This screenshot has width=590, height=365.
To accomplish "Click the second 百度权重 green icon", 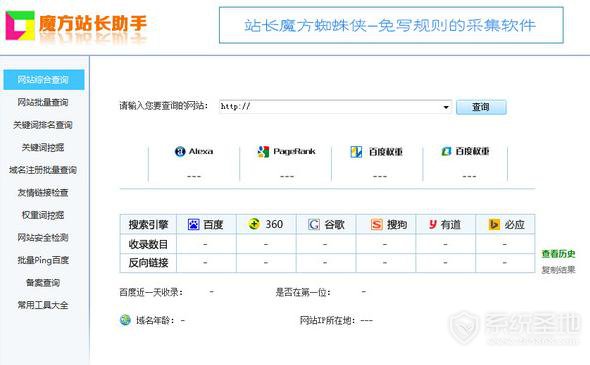I will pos(446,151).
